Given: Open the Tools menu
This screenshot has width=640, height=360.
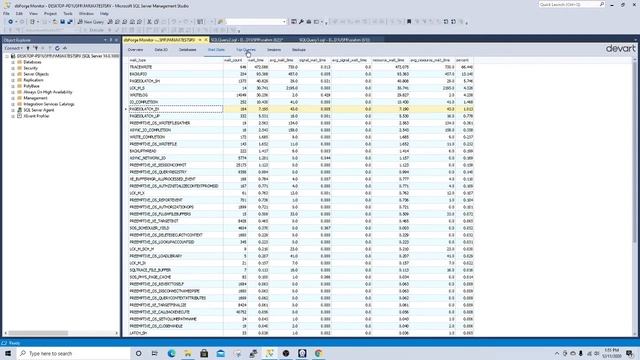Looking at the screenshot, I should (x=68, y=13).
